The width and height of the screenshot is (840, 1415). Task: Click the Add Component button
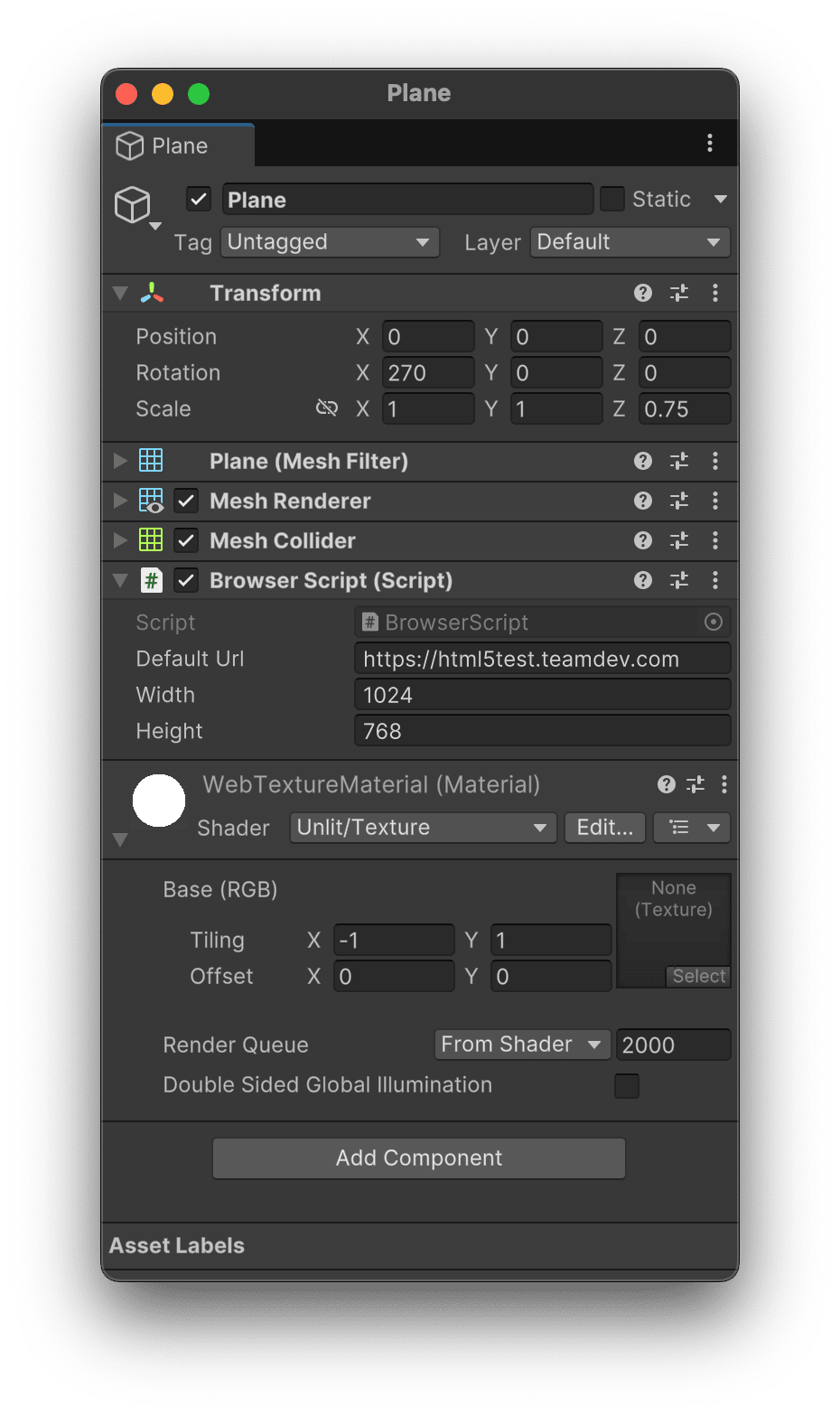418,1157
